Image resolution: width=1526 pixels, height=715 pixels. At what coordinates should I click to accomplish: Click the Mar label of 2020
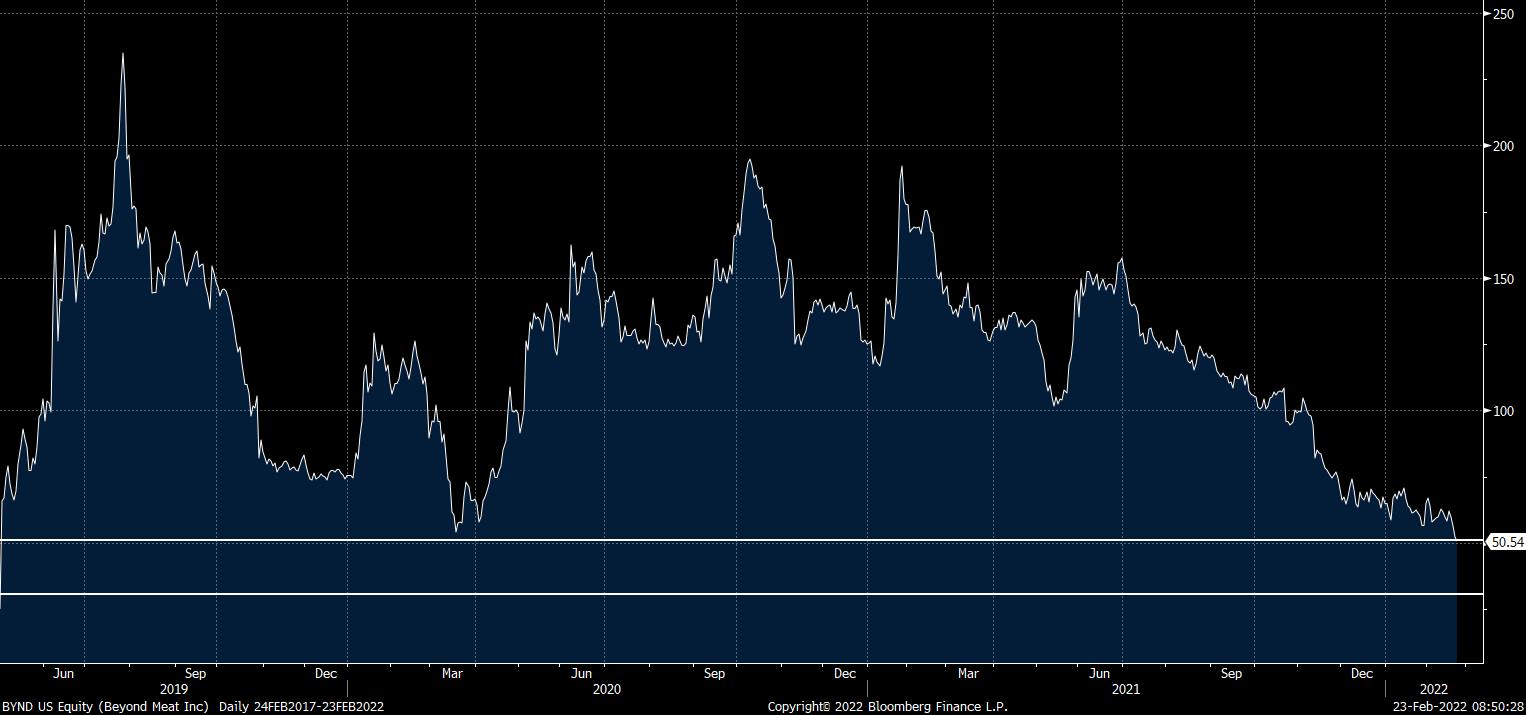(x=453, y=674)
